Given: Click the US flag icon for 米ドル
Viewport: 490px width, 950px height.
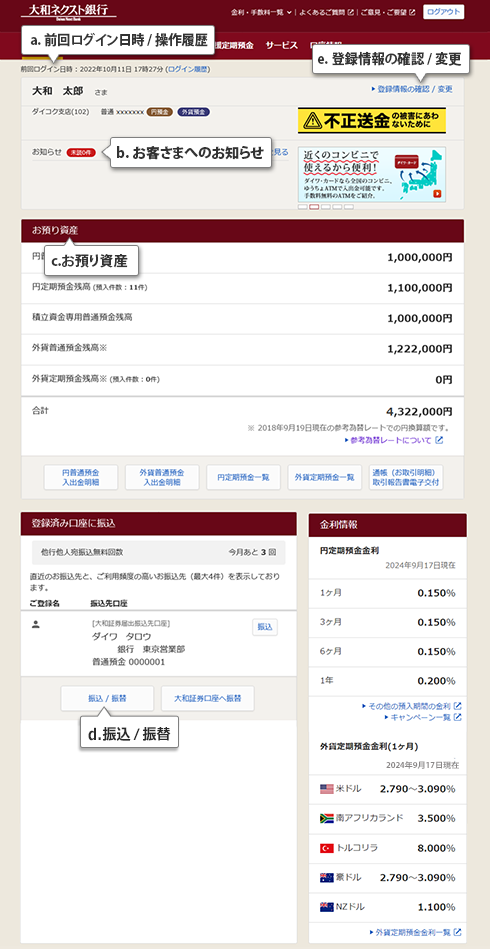Looking at the screenshot, I should (x=326, y=788).
